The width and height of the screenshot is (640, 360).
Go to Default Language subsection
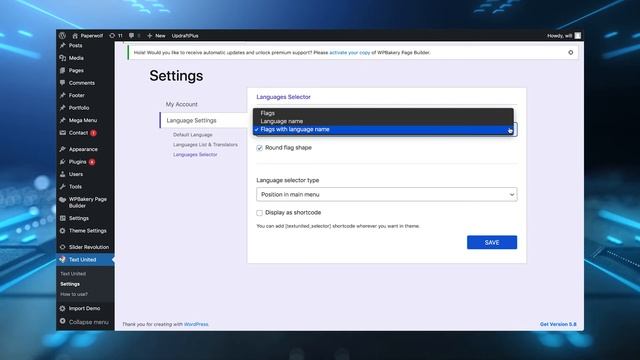click(x=193, y=135)
